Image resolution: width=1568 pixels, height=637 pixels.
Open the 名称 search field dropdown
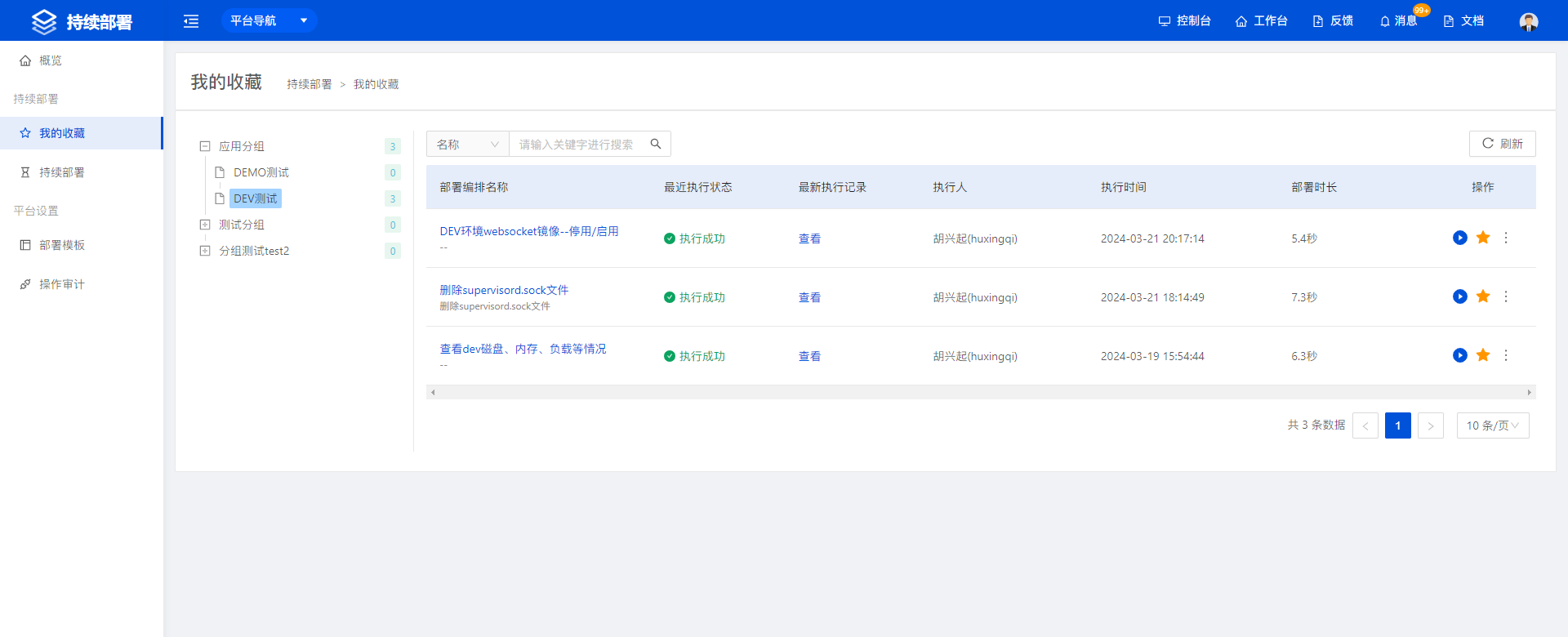pos(468,144)
